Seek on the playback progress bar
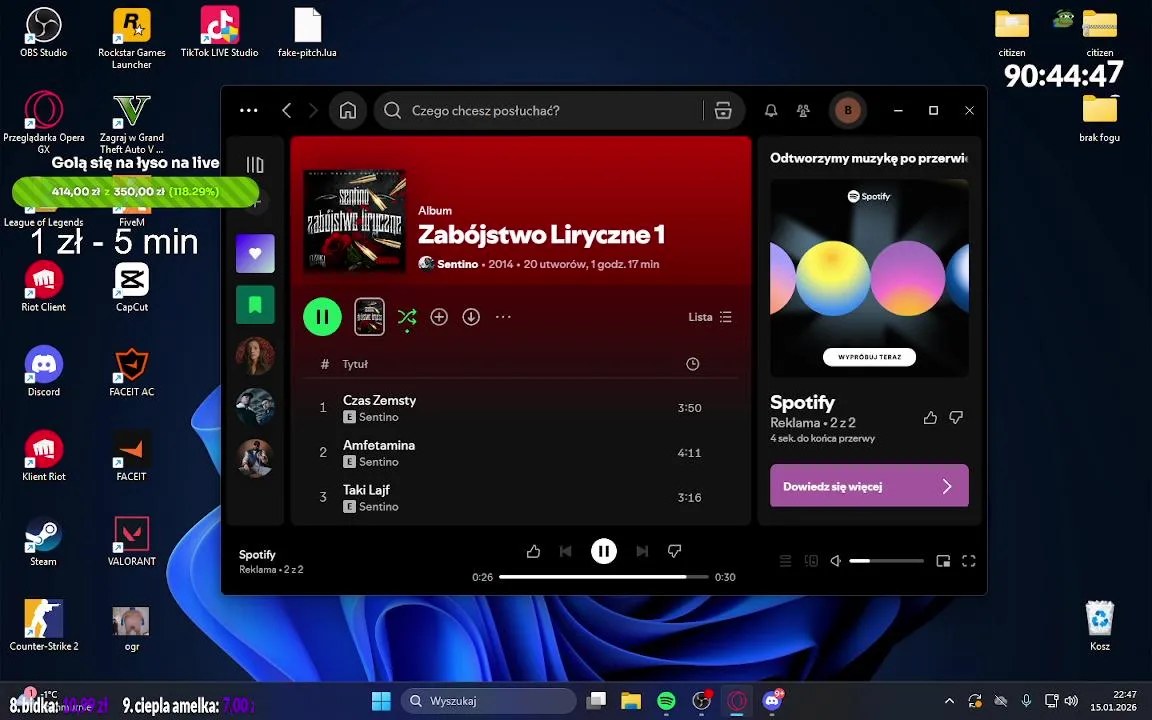1152x720 pixels. [x=604, y=577]
